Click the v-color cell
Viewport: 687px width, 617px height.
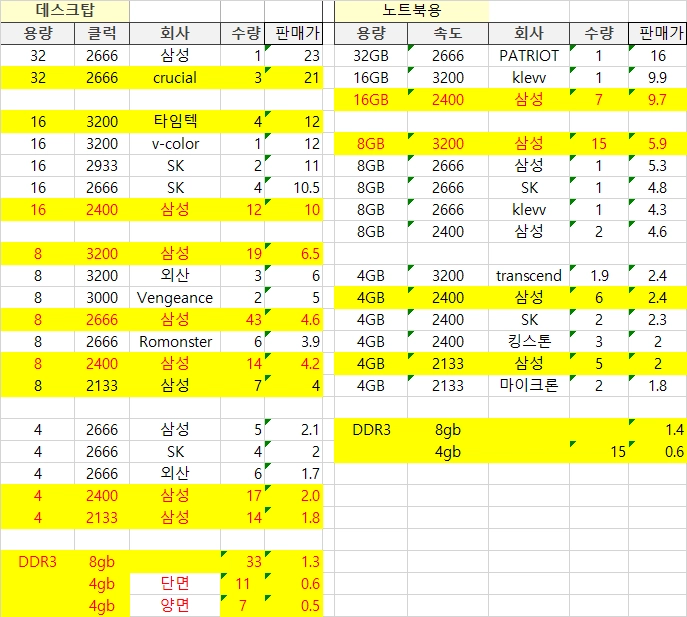(175, 144)
